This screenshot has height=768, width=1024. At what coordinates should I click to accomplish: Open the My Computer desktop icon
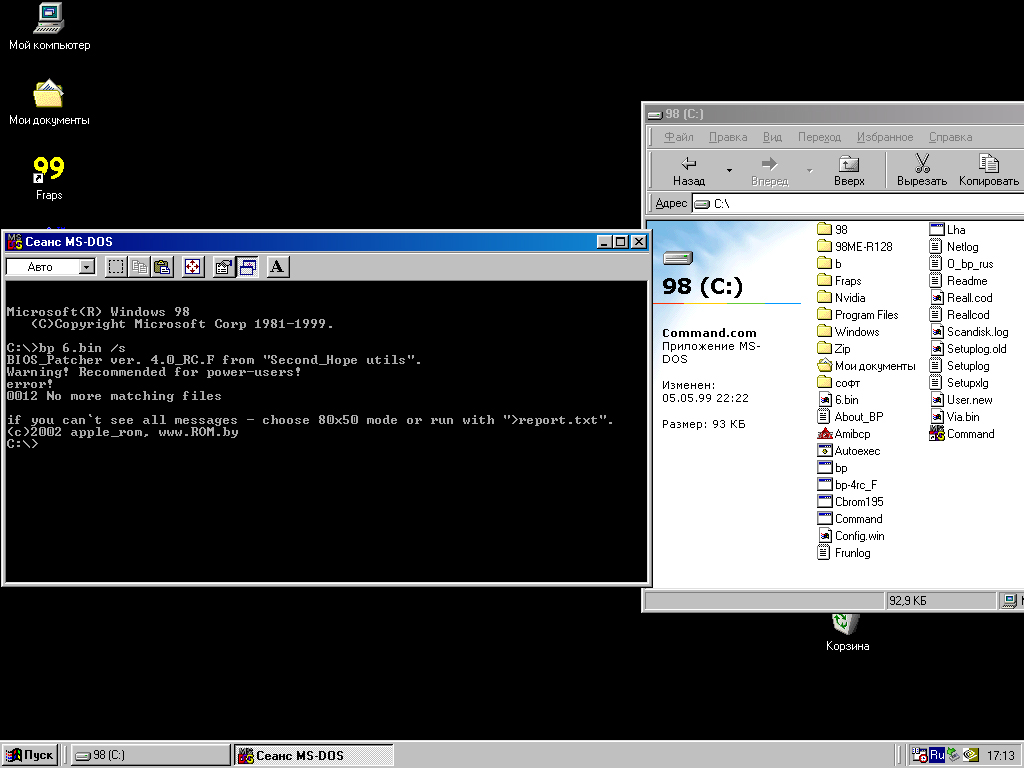(49, 26)
